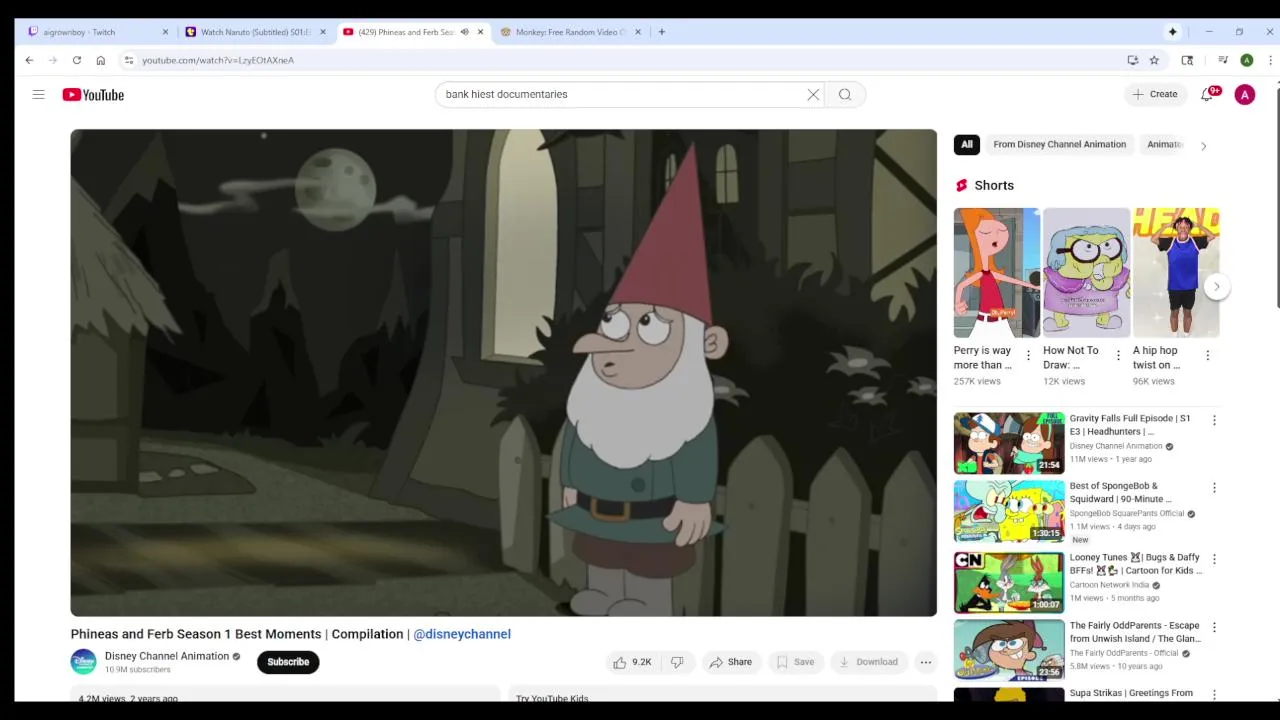The height and width of the screenshot is (720, 1280).
Task: Open the YouTube guide hamburger menu
Action: pos(38,94)
